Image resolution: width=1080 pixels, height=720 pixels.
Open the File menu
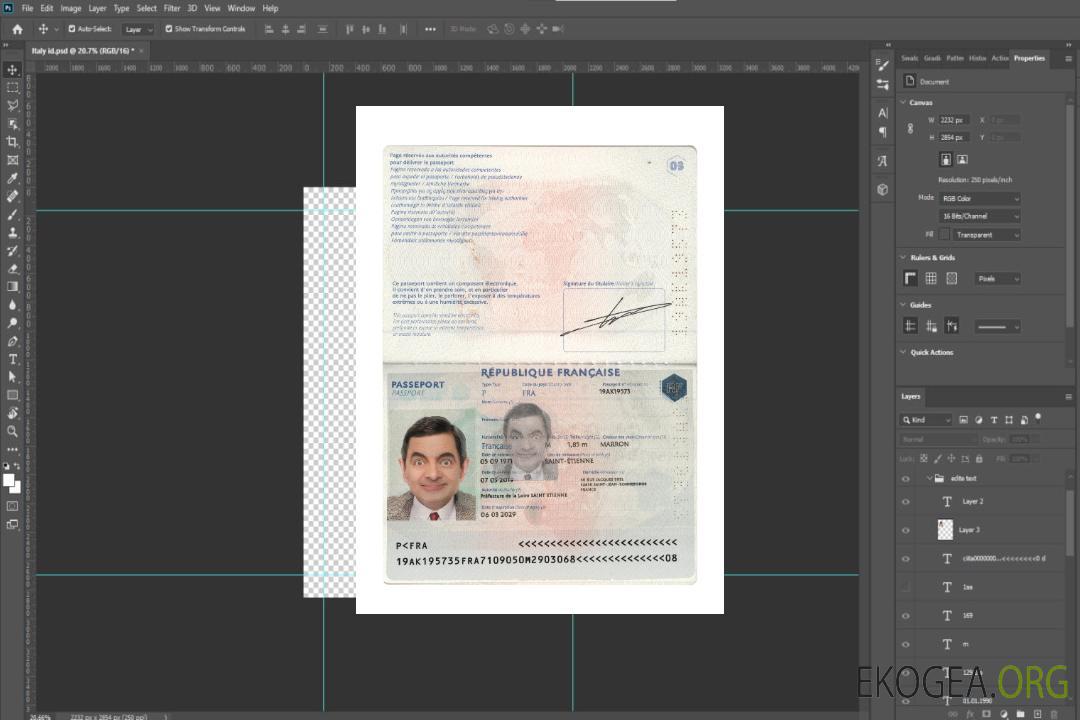[x=27, y=8]
